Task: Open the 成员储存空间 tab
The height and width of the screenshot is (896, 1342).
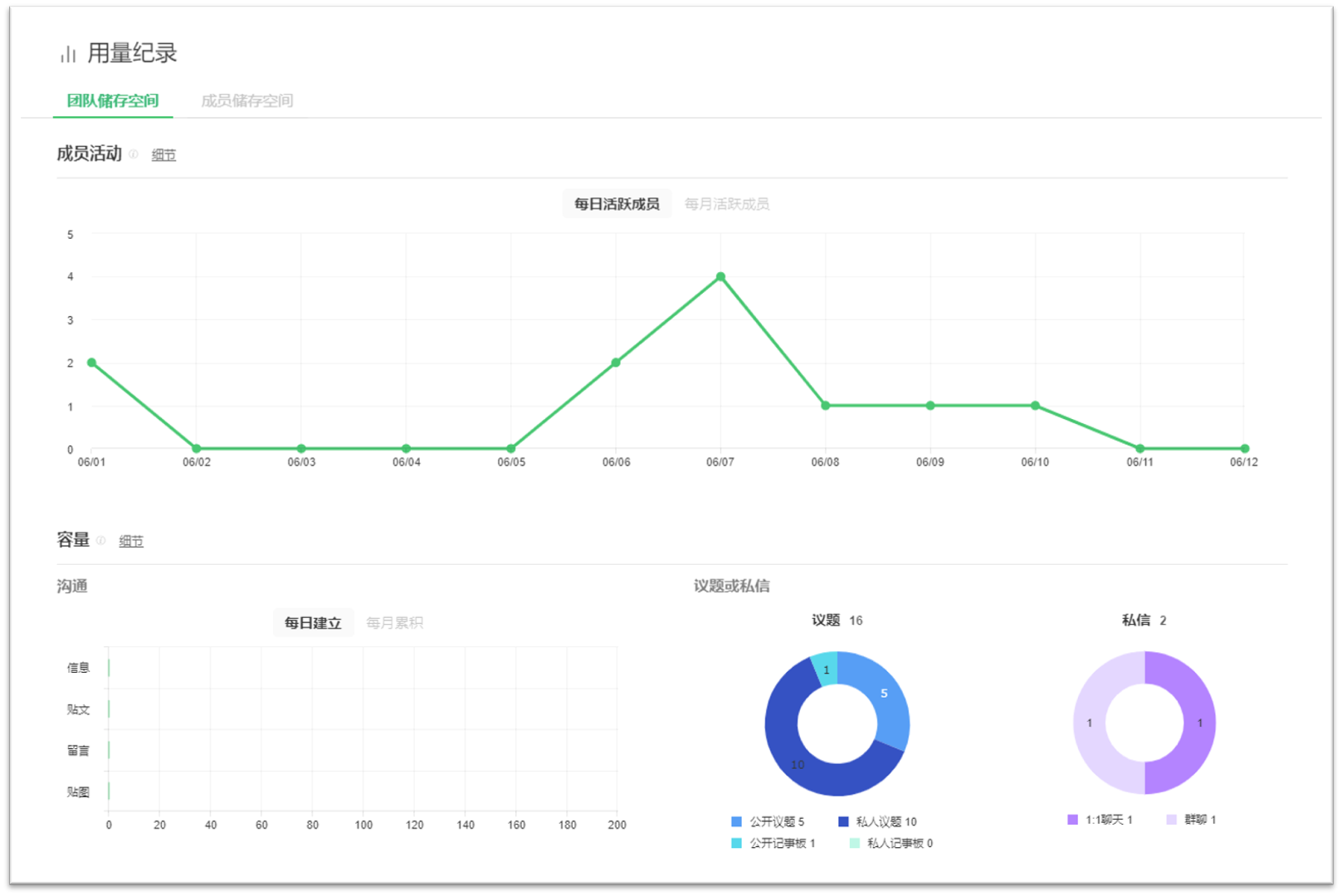Action: (246, 101)
